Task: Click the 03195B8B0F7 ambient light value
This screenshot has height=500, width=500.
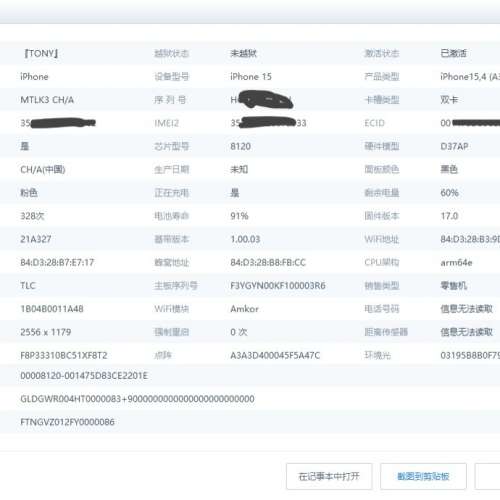Action: pos(470,355)
